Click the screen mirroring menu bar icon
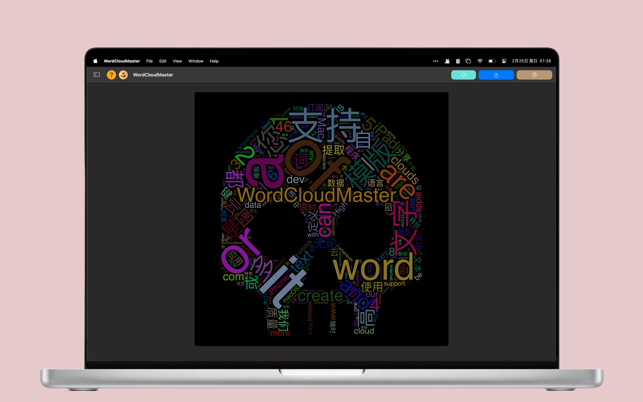The height and width of the screenshot is (402, 643). (468, 61)
